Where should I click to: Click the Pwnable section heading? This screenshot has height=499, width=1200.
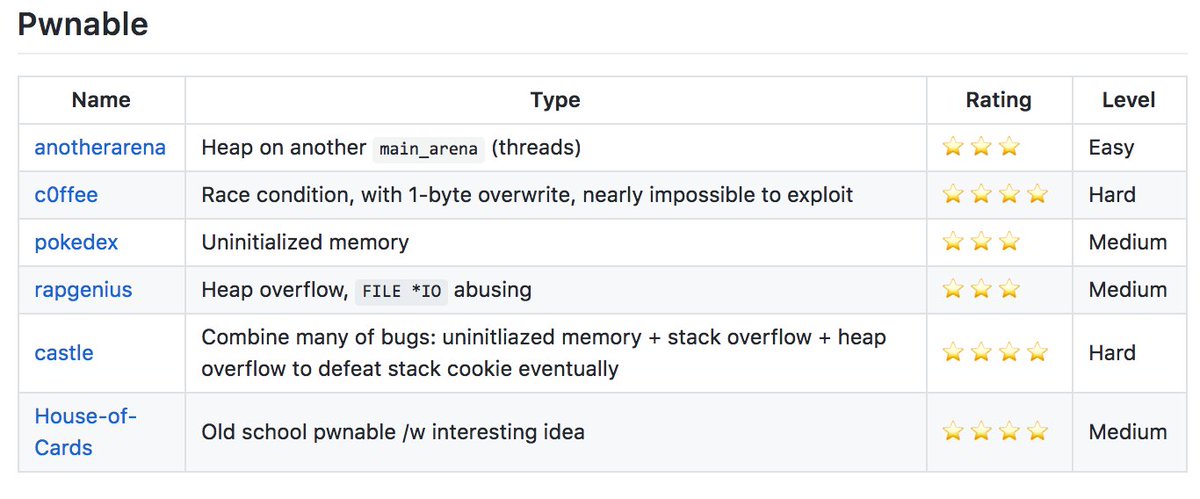(83, 24)
